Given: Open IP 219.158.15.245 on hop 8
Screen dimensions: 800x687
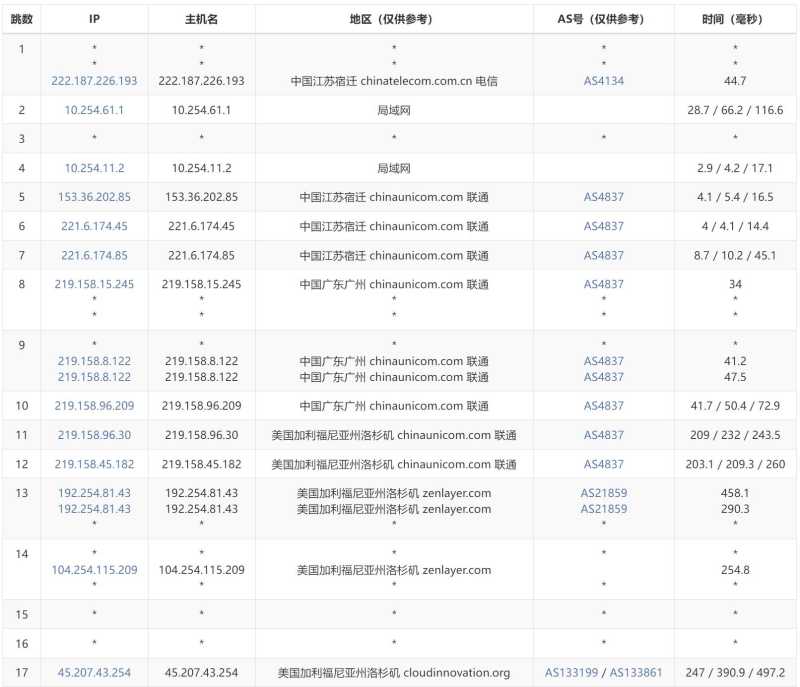Looking at the screenshot, I should tap(94, 284).
